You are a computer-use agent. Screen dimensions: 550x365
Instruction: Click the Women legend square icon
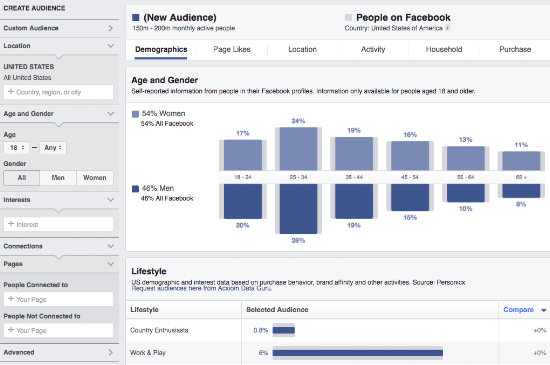pyautogui.click(x=135, y=114)
